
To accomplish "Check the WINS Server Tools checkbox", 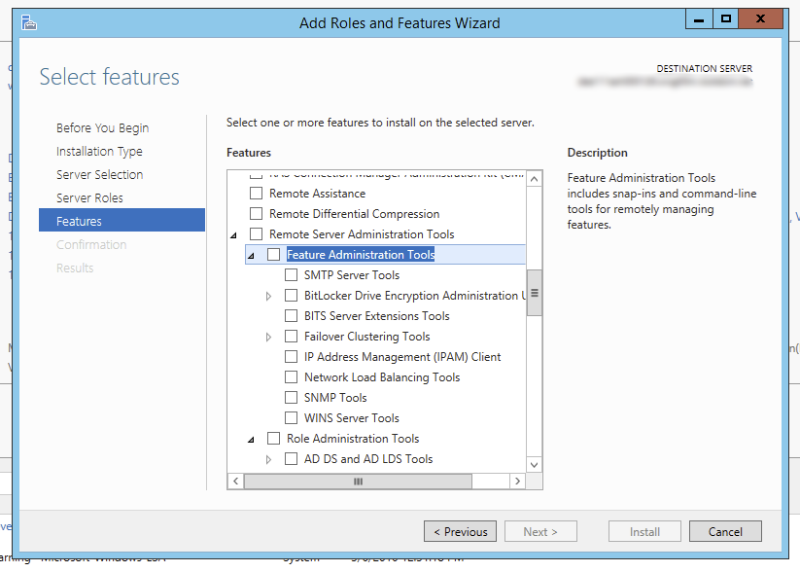I will click(x=291, y=418).
